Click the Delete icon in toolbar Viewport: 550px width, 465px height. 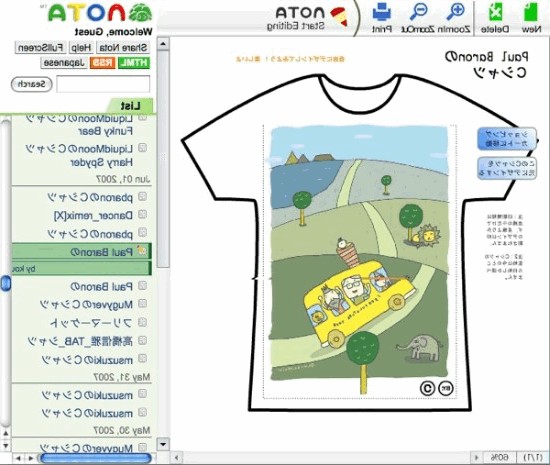pyautogui.click(x=495, y=13)
